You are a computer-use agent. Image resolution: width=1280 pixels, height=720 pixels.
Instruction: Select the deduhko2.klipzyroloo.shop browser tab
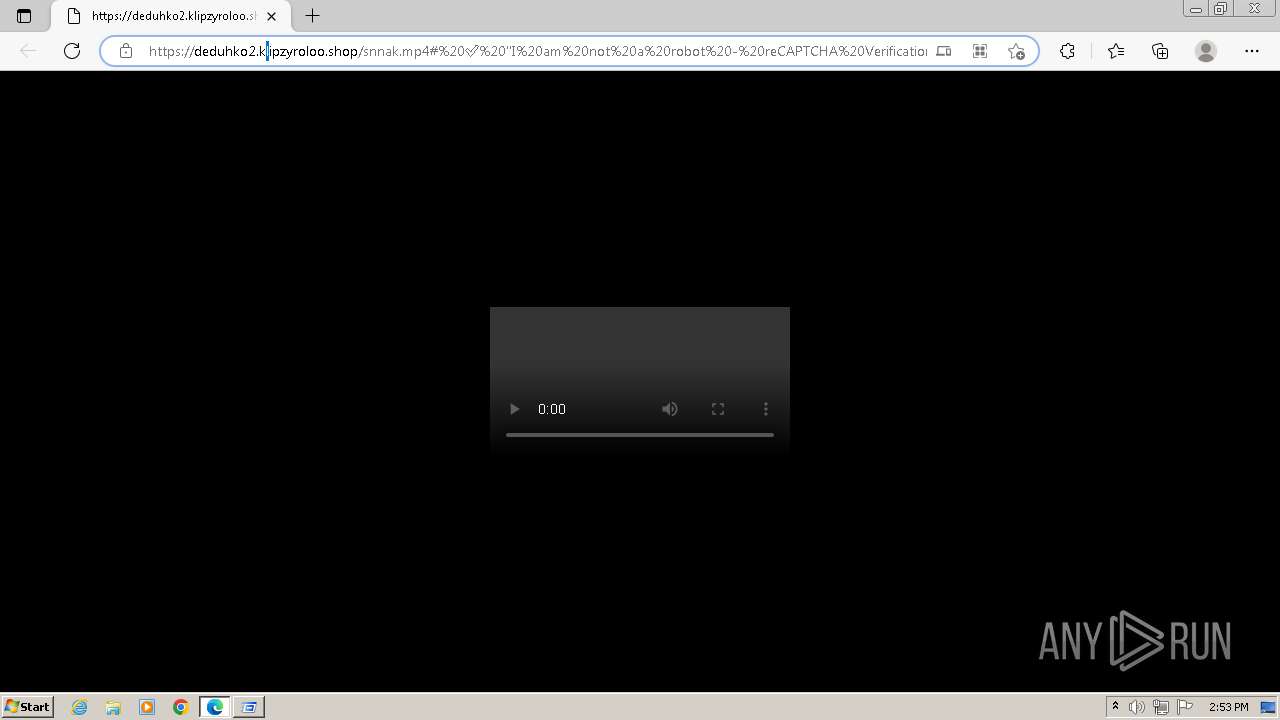click(171, 16)
